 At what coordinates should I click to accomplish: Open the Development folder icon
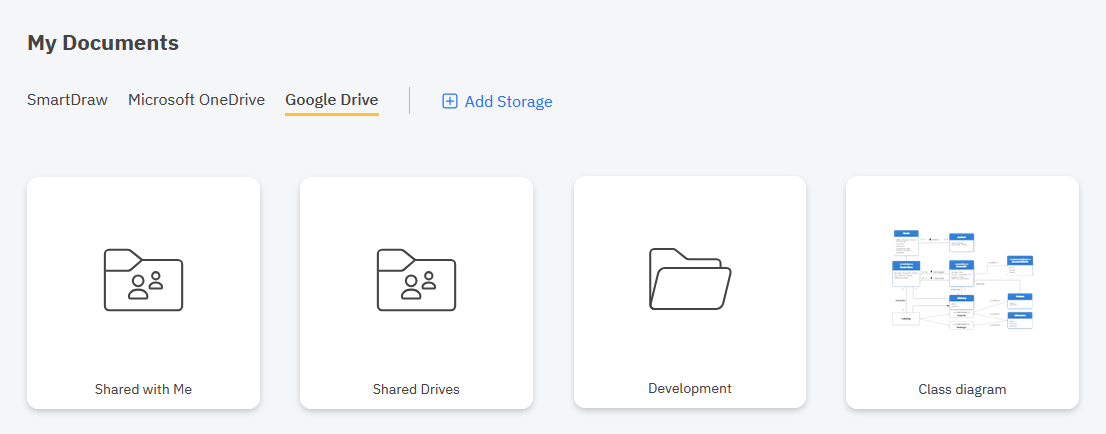(x=690, y=279)
